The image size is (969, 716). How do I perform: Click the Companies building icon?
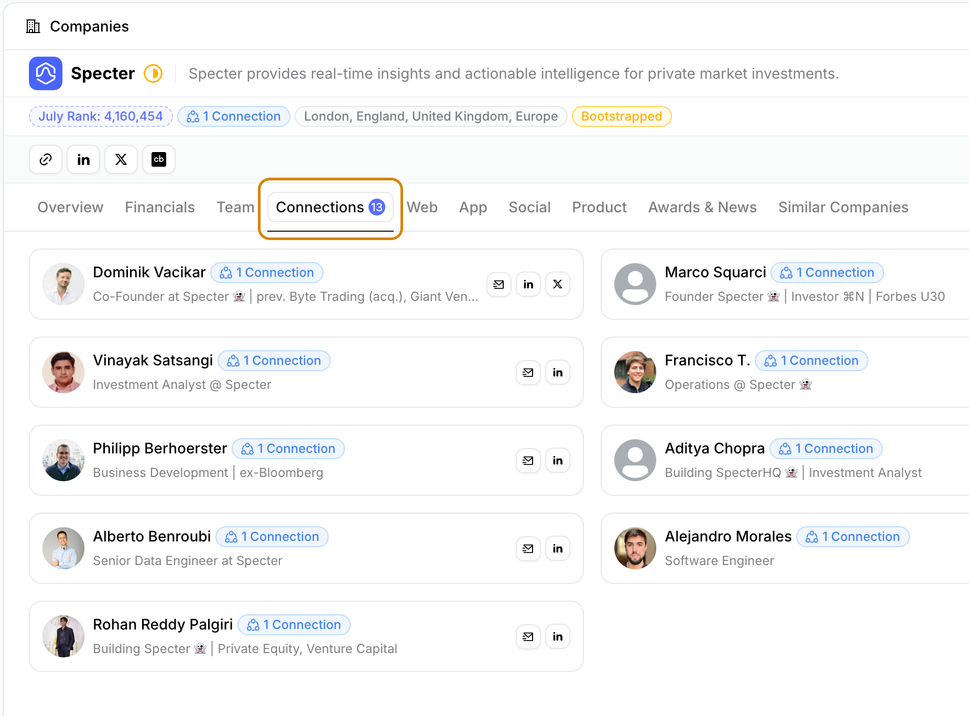click(x=33, y=26)
